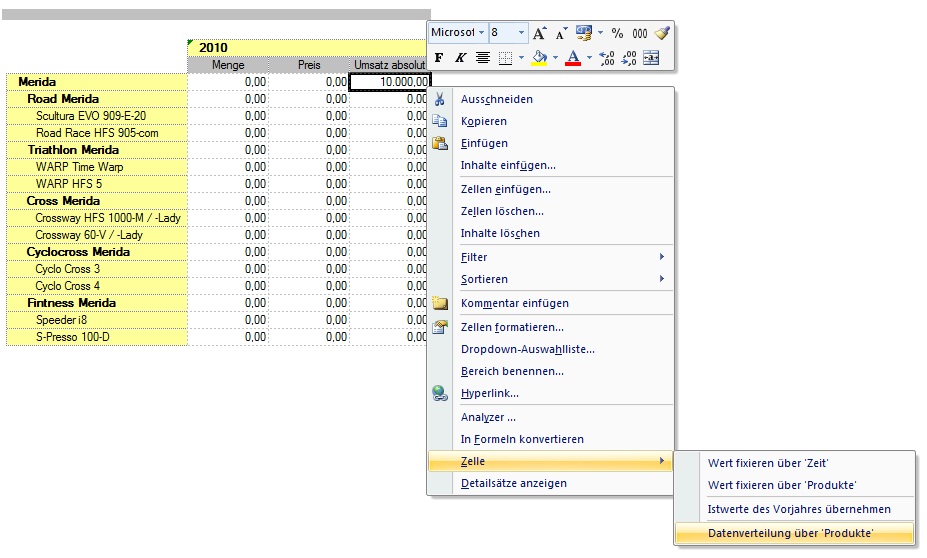Decrease decimal places
The width and height of the screenshot is (927, 558).
pyautogui.click(x=628, y=57)
